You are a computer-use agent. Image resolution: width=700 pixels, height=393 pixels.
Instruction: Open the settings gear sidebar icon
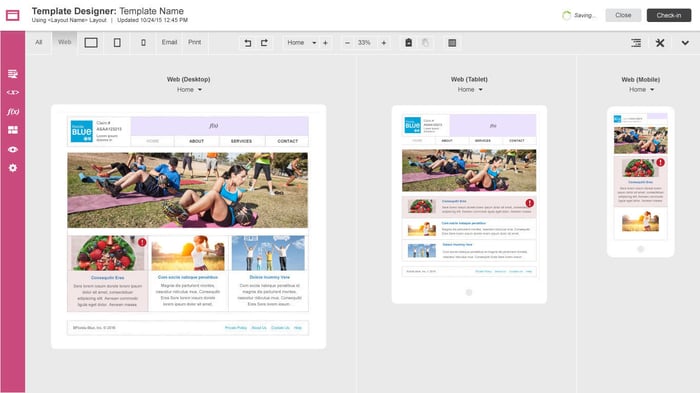(x=12, y=168)
